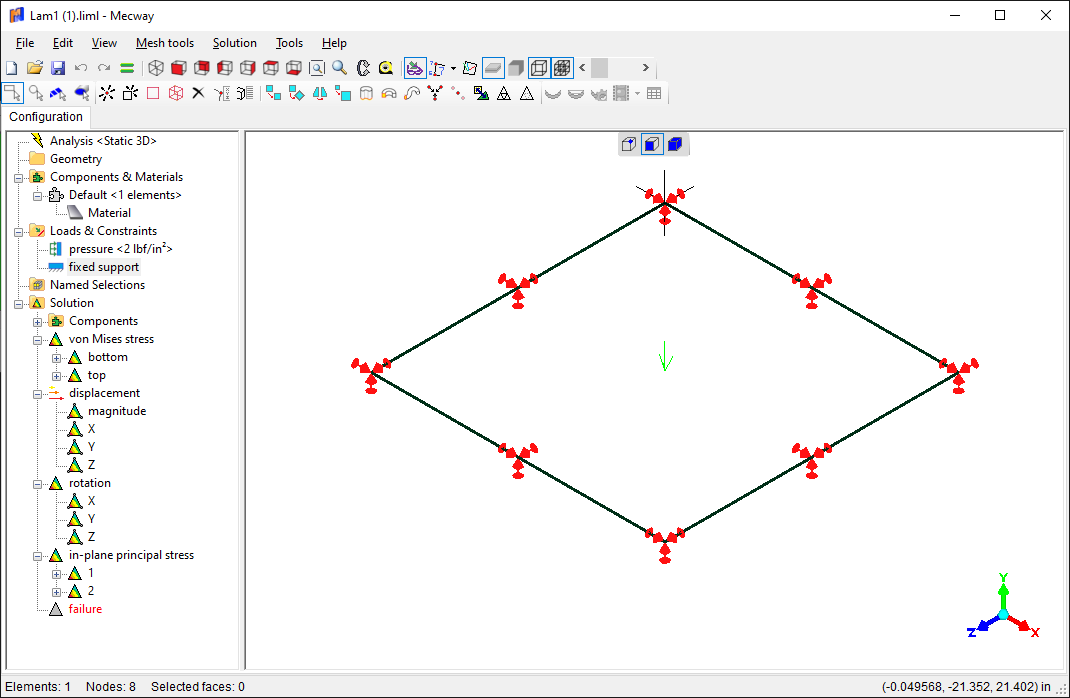Collapse the Loads & Constraints node
1070x698 pixels.
[18, 232]
